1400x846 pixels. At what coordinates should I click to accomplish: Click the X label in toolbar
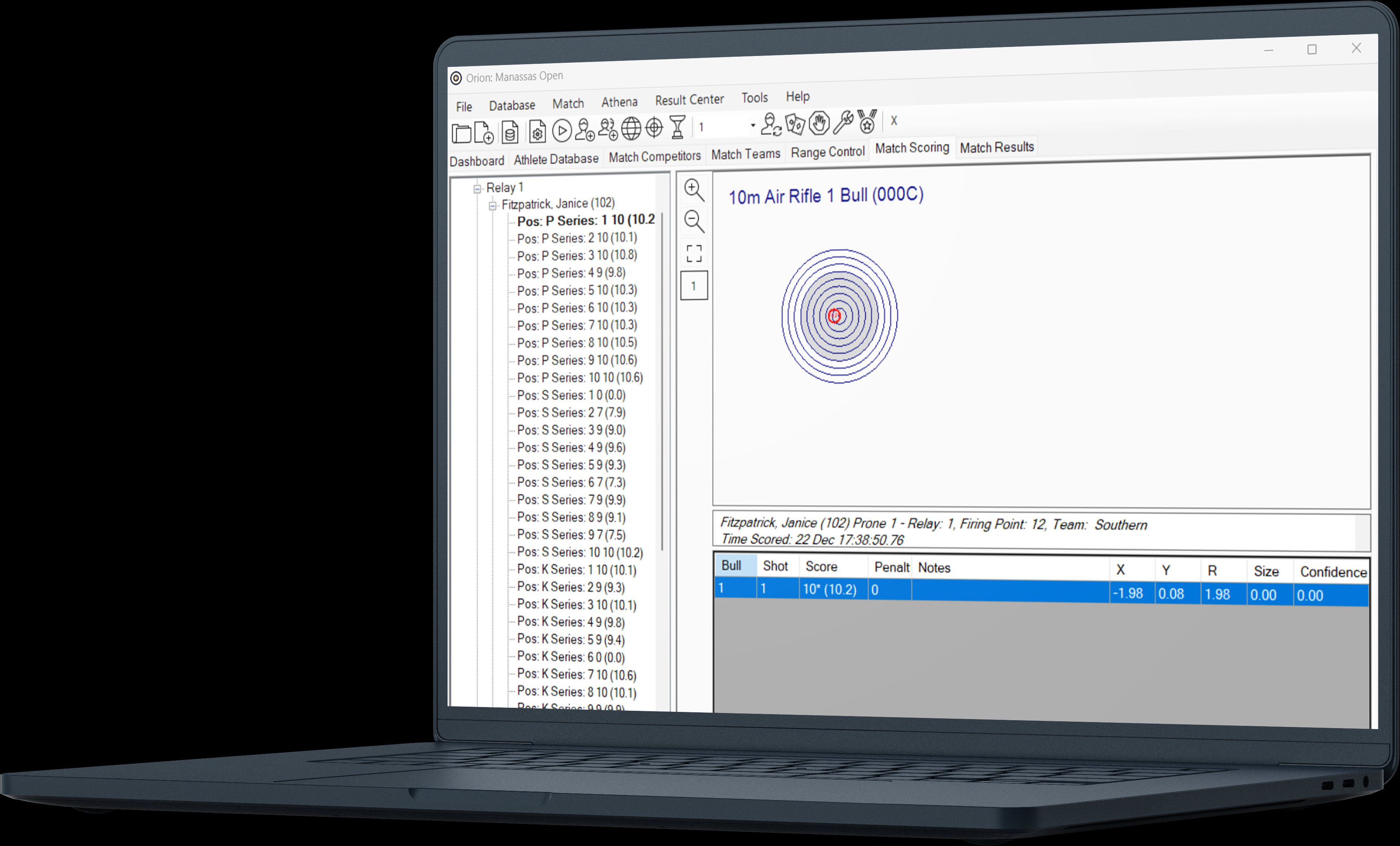tap(894, 121)
